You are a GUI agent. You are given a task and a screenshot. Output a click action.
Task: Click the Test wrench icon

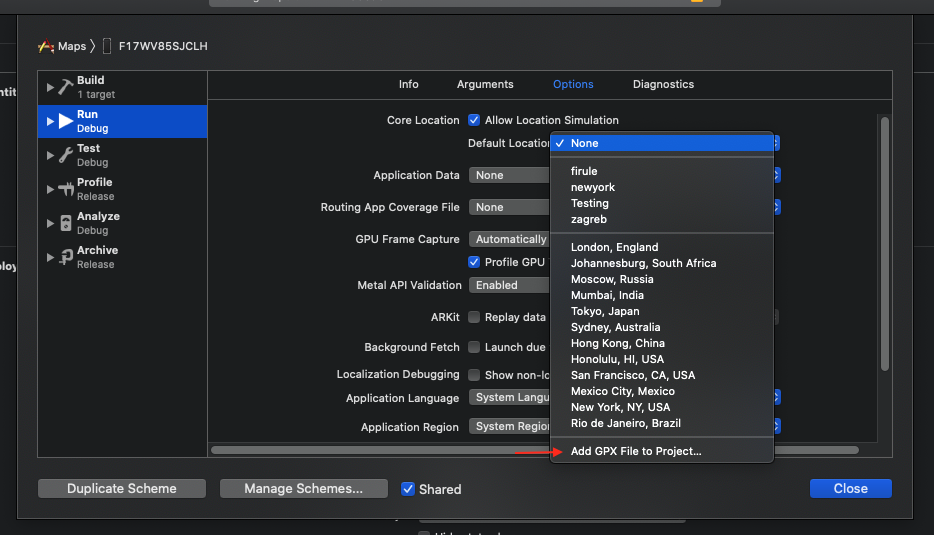[66, 155]
